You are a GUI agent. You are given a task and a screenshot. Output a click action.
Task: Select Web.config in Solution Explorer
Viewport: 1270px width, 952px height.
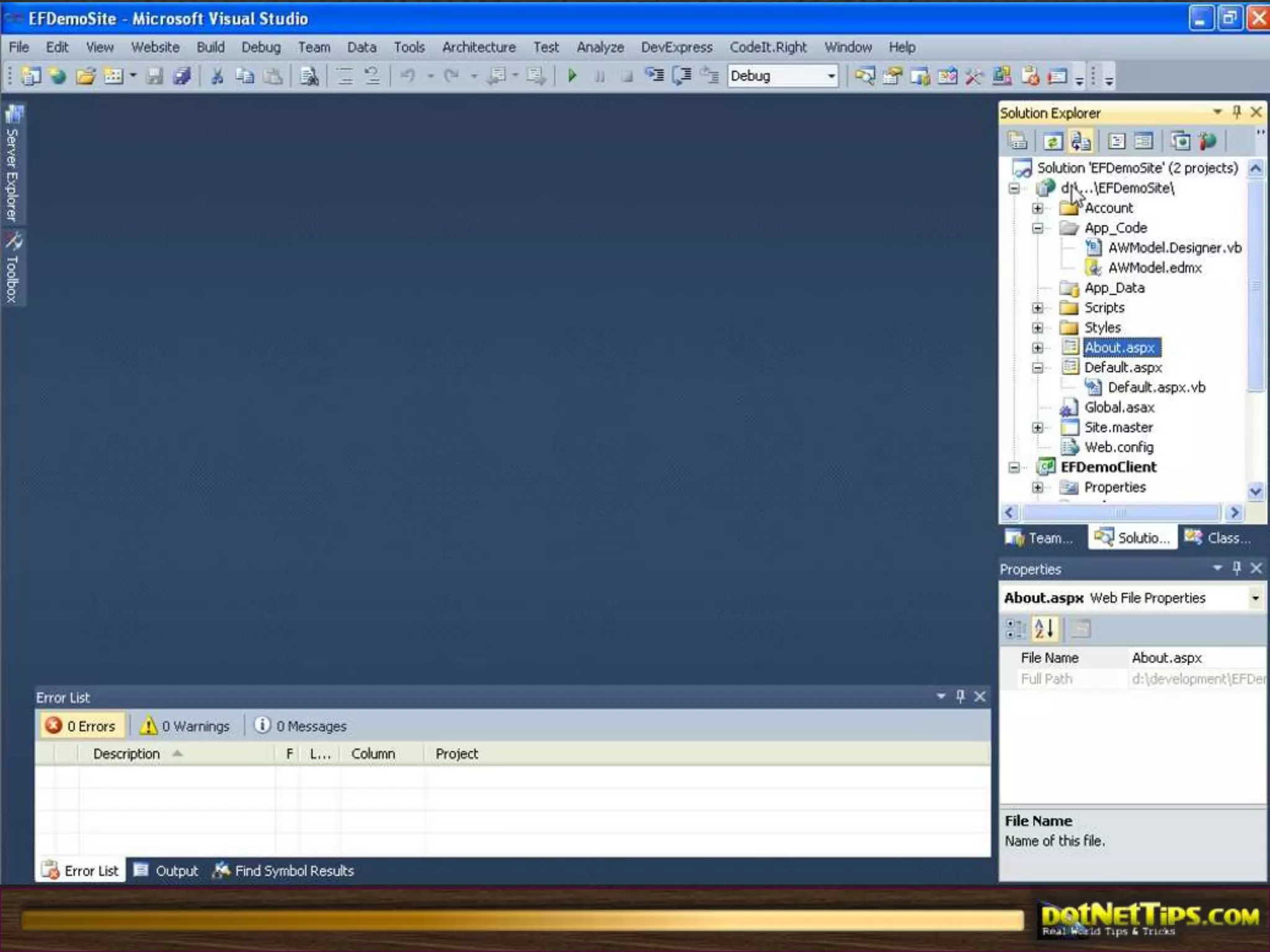pos(1119,447)
